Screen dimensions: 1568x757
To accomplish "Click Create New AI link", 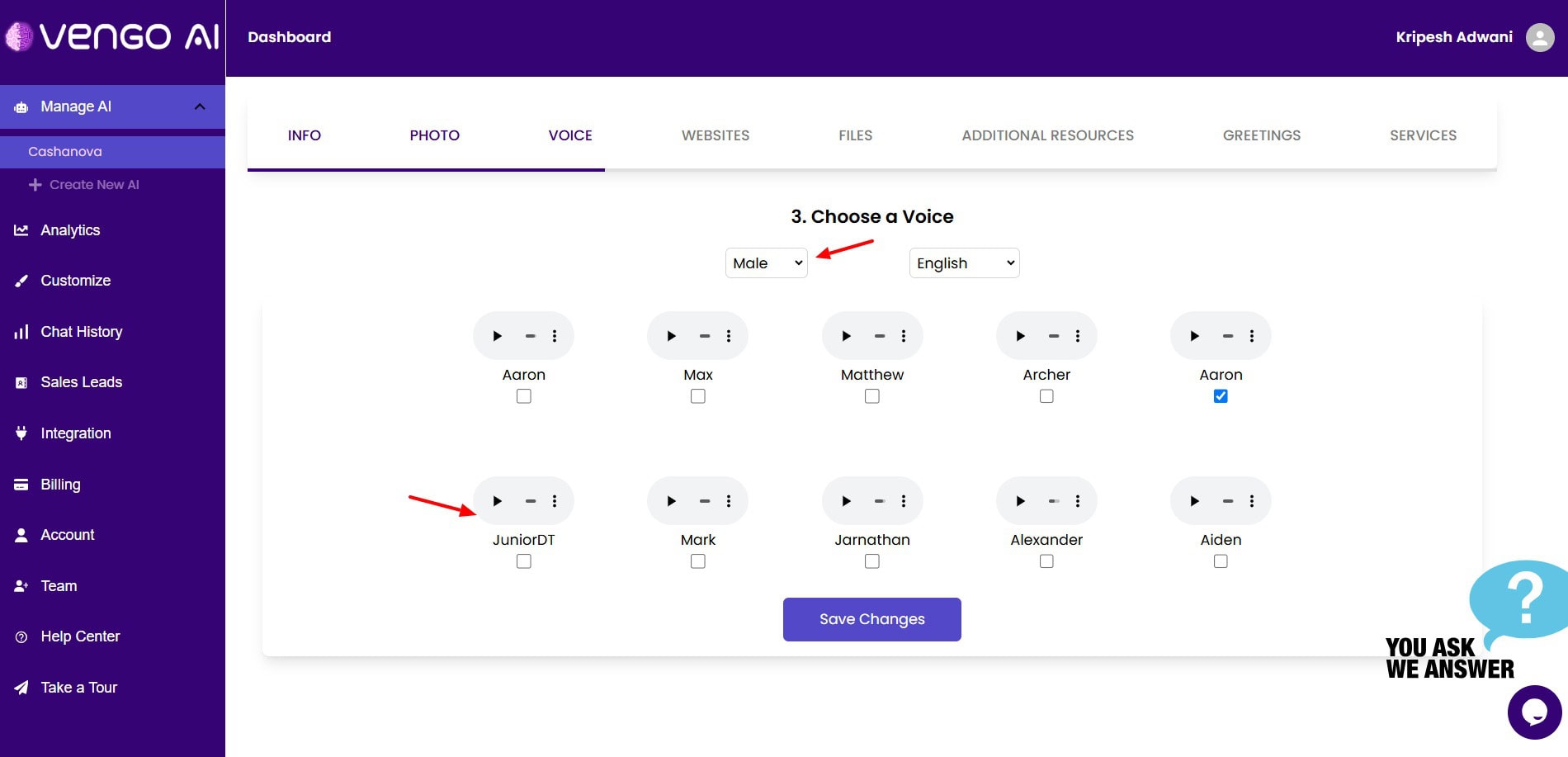I will point(84,185).
